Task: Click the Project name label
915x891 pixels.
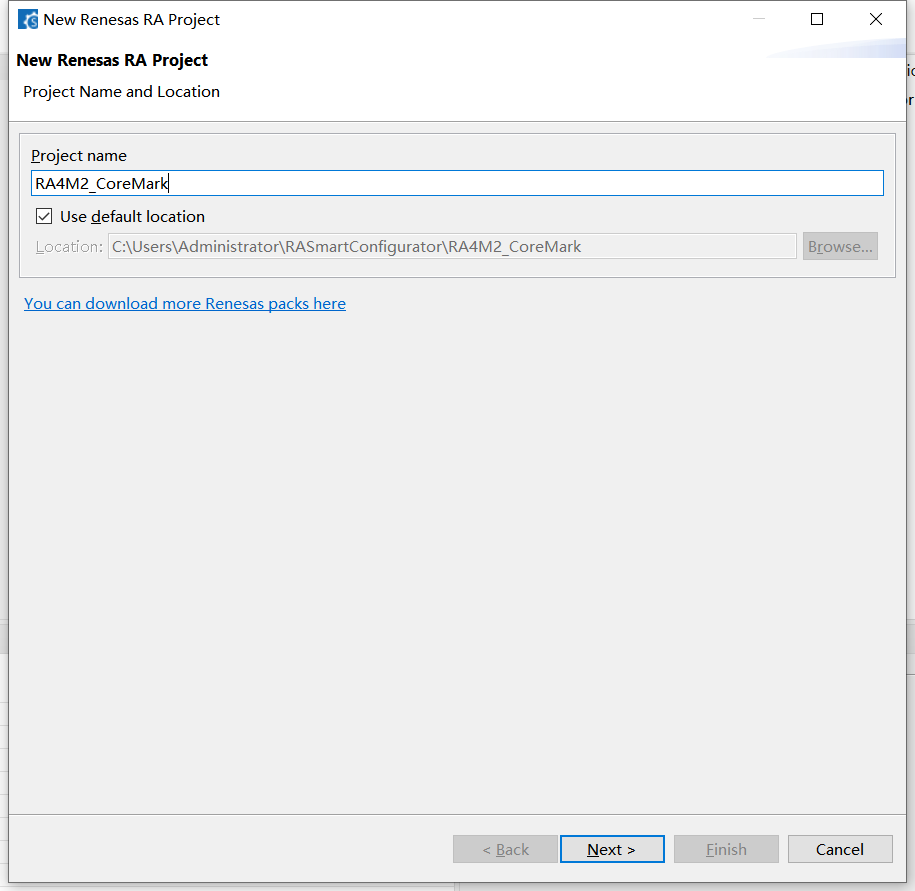Action: coord(79,156)
